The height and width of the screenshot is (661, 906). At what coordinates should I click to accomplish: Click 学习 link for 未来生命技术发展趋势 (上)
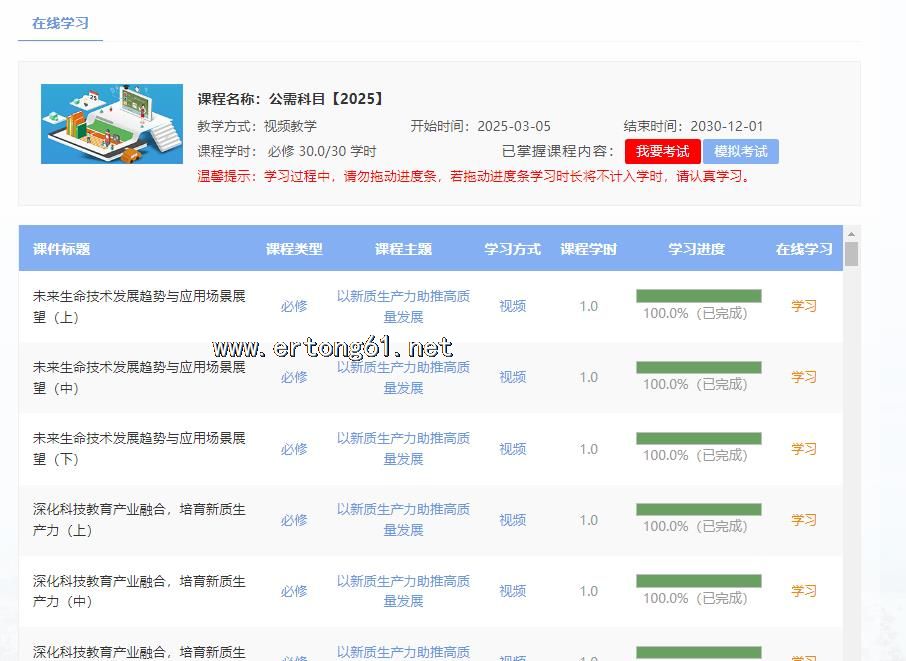coord(804,306)
